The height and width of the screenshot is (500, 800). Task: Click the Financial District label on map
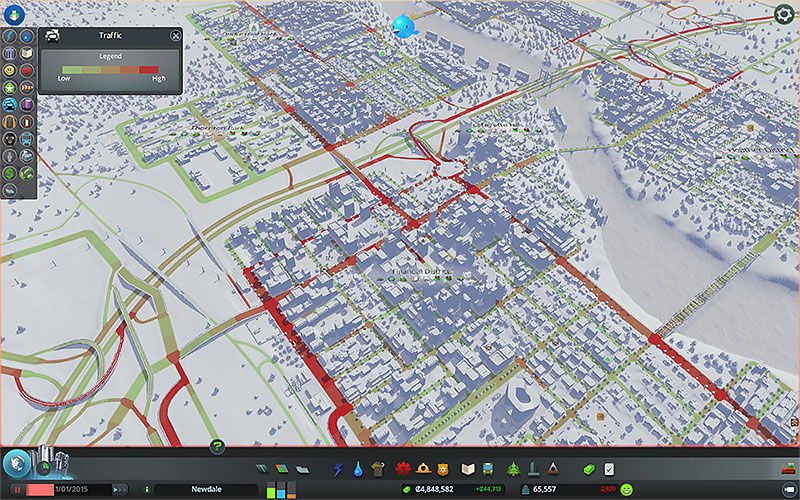(x=423, y=271)
